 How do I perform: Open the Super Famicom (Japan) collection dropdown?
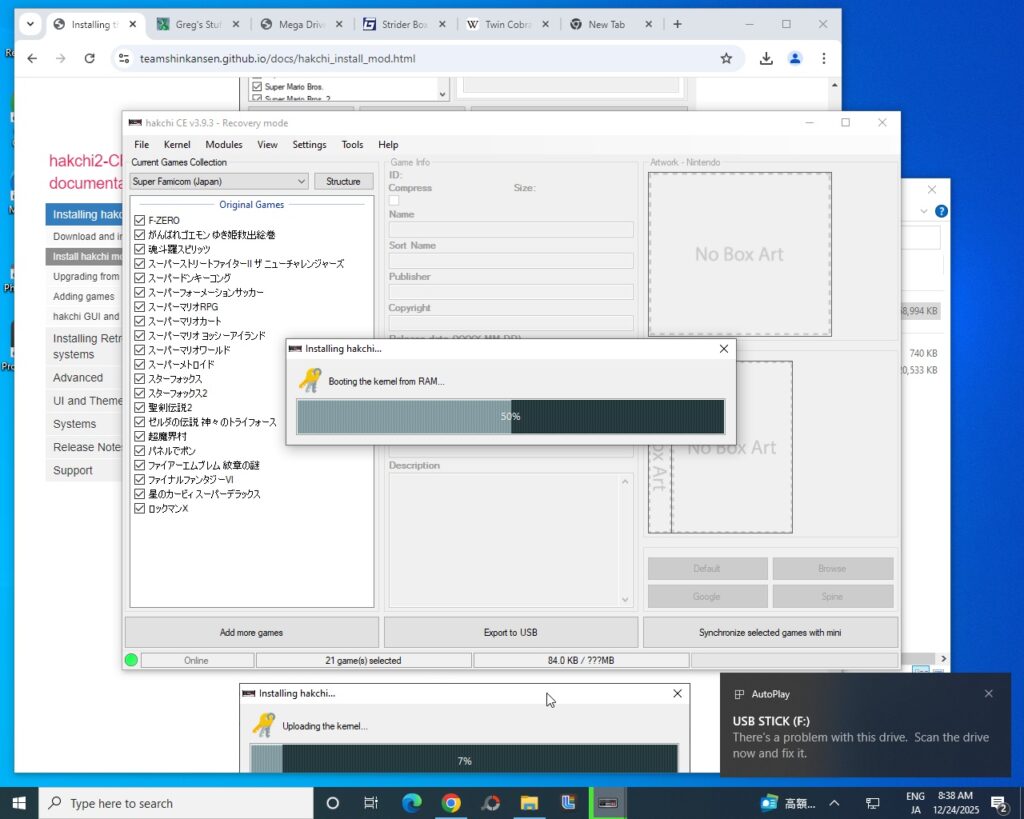tap(219, 182)
